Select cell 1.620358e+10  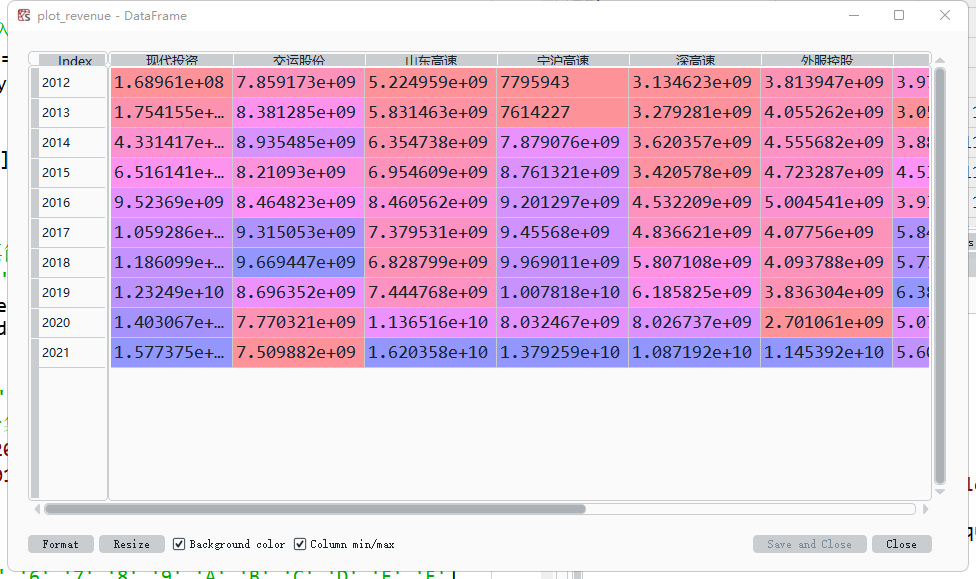pyautogui.click(x=431, y=352)
